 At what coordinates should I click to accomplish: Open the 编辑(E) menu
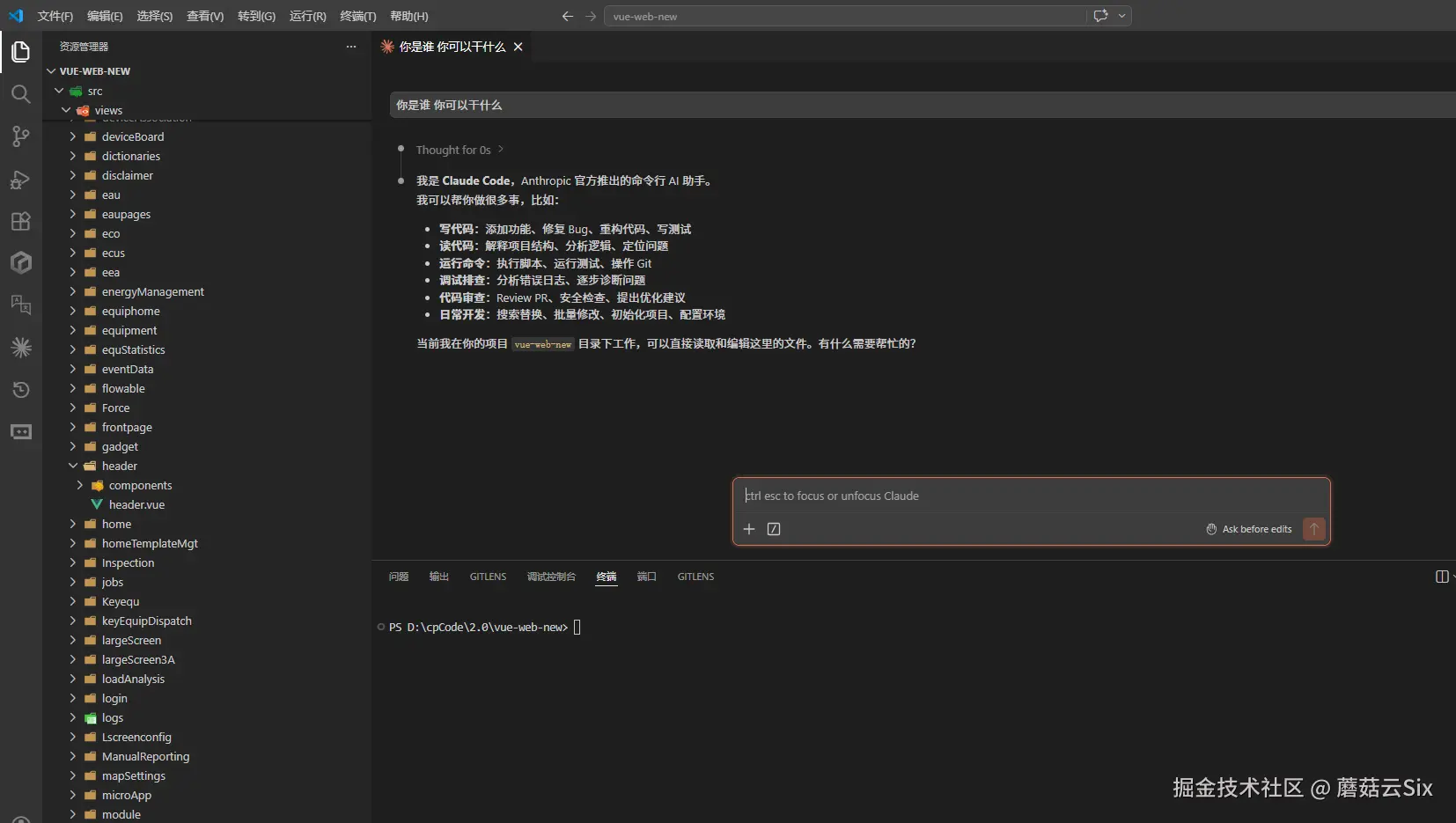(105, 16)
